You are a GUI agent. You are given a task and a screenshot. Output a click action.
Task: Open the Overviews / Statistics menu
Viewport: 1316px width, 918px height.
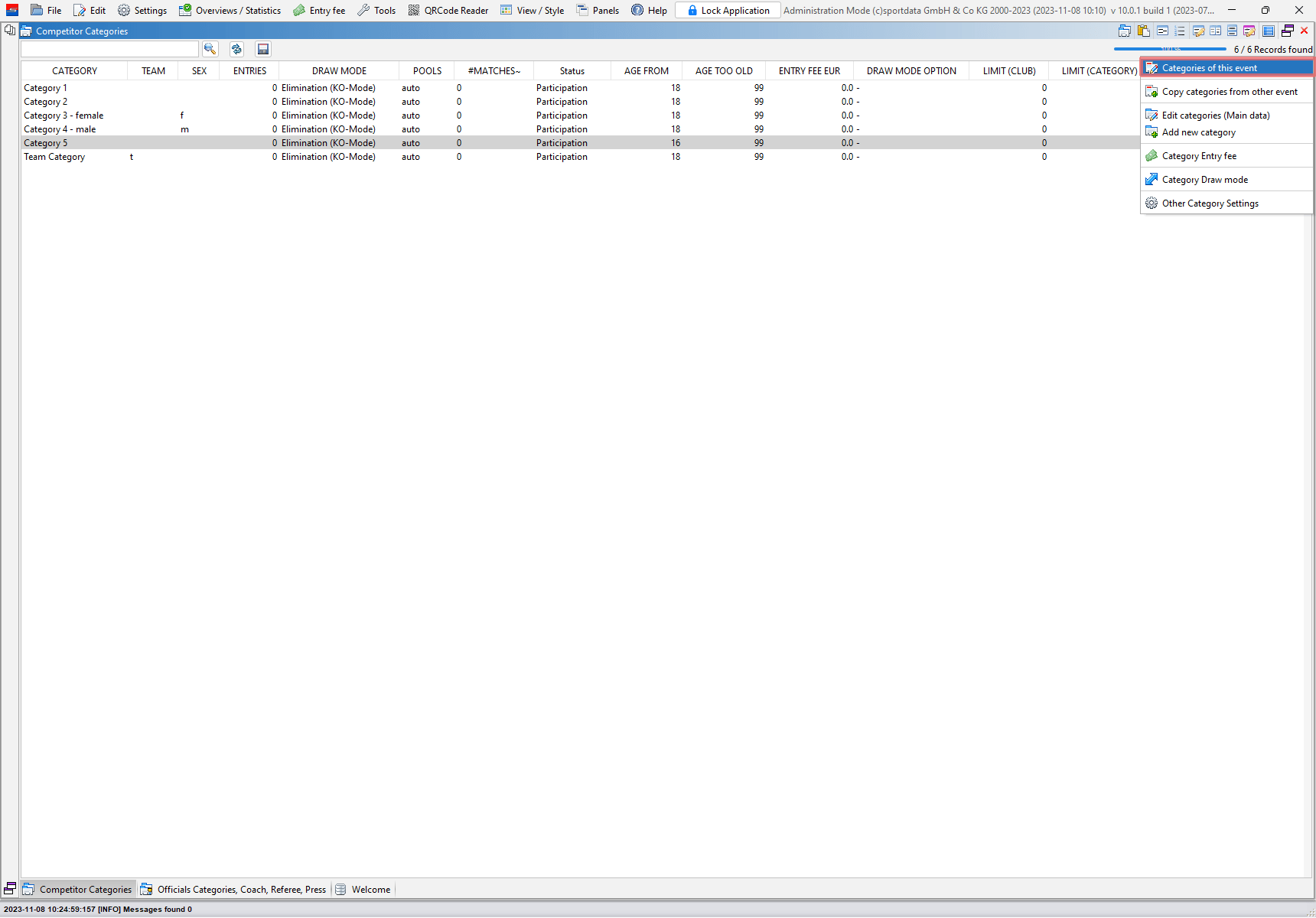(230, 11)
